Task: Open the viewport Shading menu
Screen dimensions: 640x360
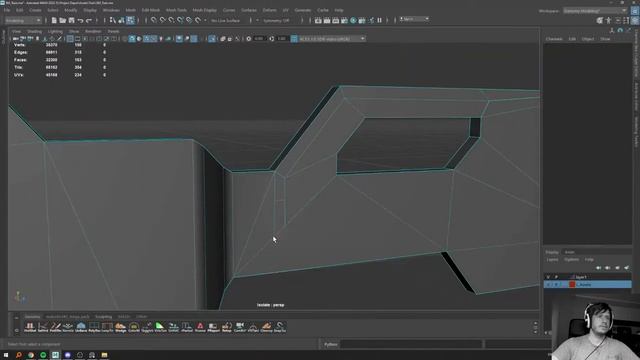Action: click(x=34, y=31)
